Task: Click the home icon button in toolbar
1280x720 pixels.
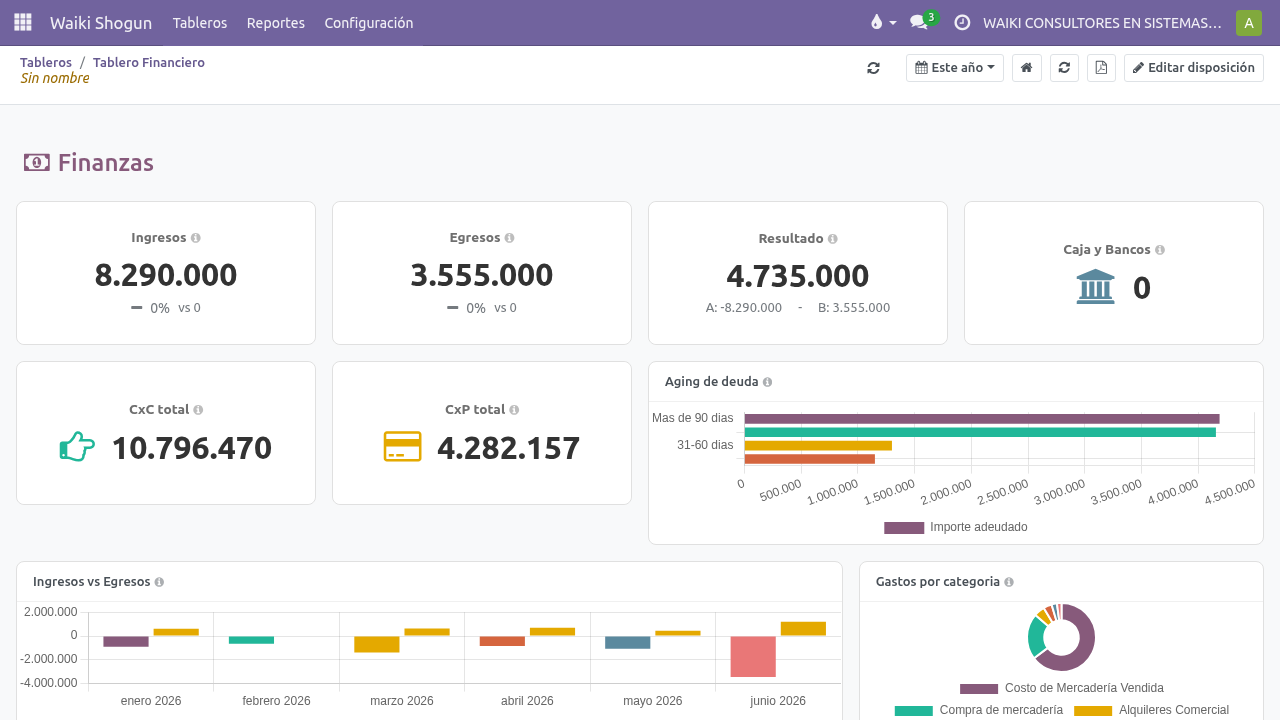Action: click(1026, 68)
